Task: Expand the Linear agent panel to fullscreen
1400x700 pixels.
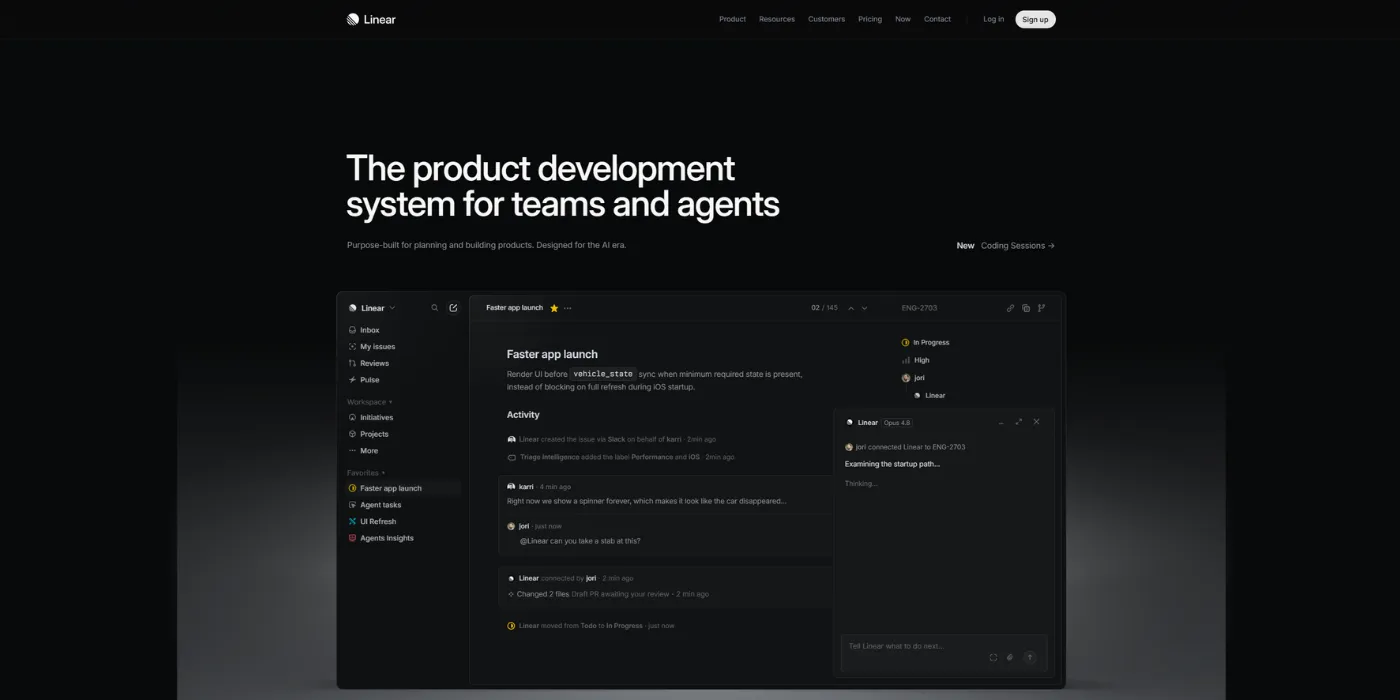Action: 1019,422
